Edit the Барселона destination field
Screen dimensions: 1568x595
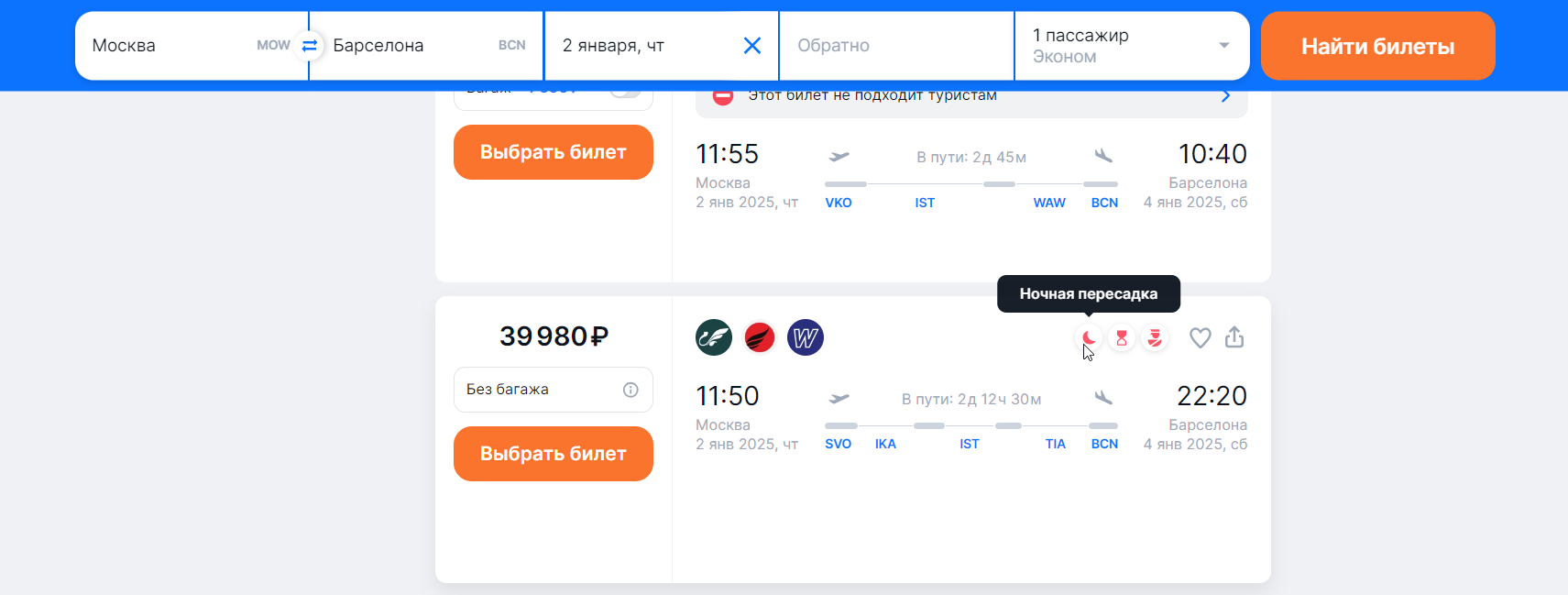point(427,46)
